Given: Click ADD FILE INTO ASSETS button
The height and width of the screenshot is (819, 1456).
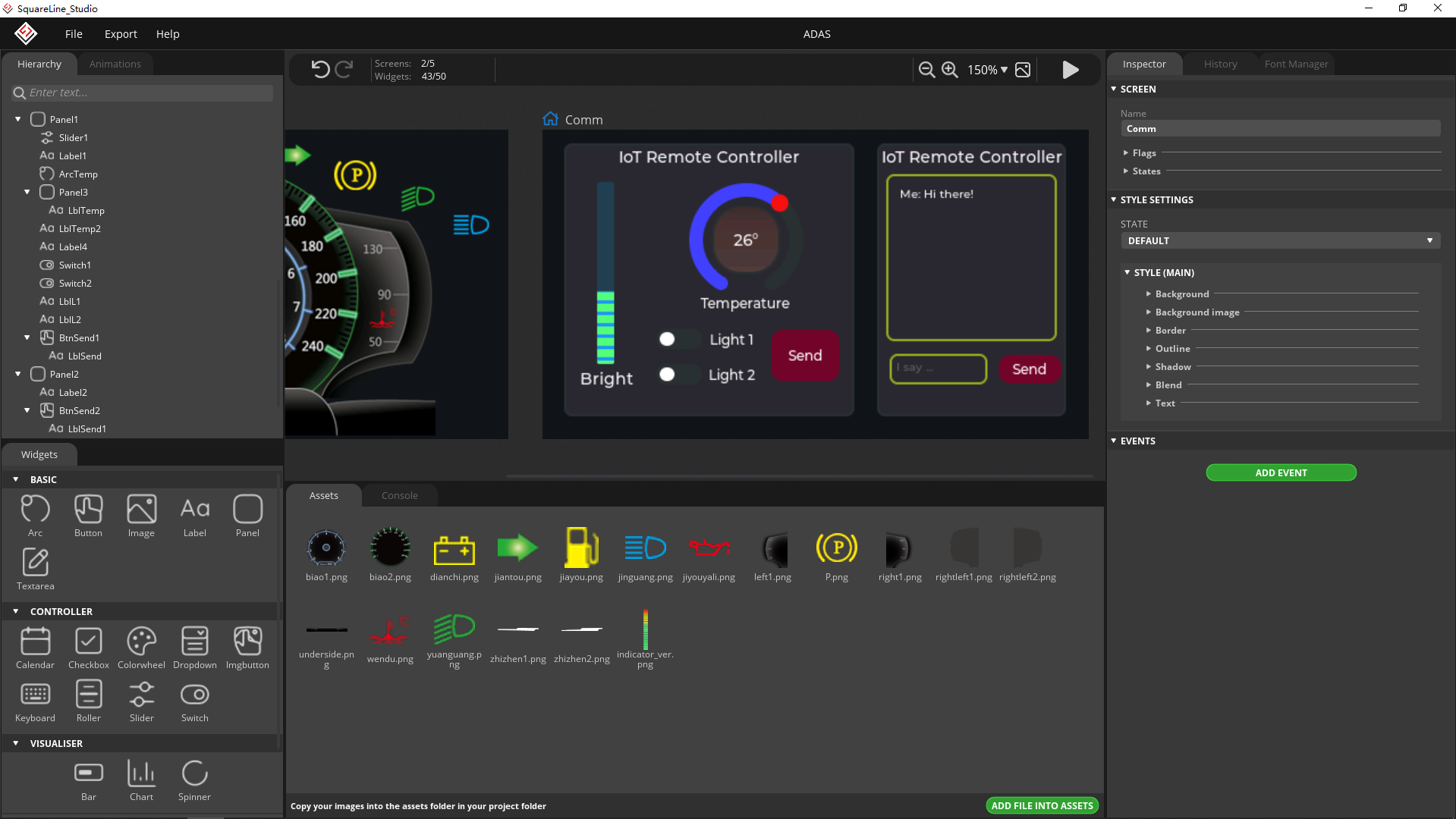Looking at the screenshot, I should (1042, 805).
